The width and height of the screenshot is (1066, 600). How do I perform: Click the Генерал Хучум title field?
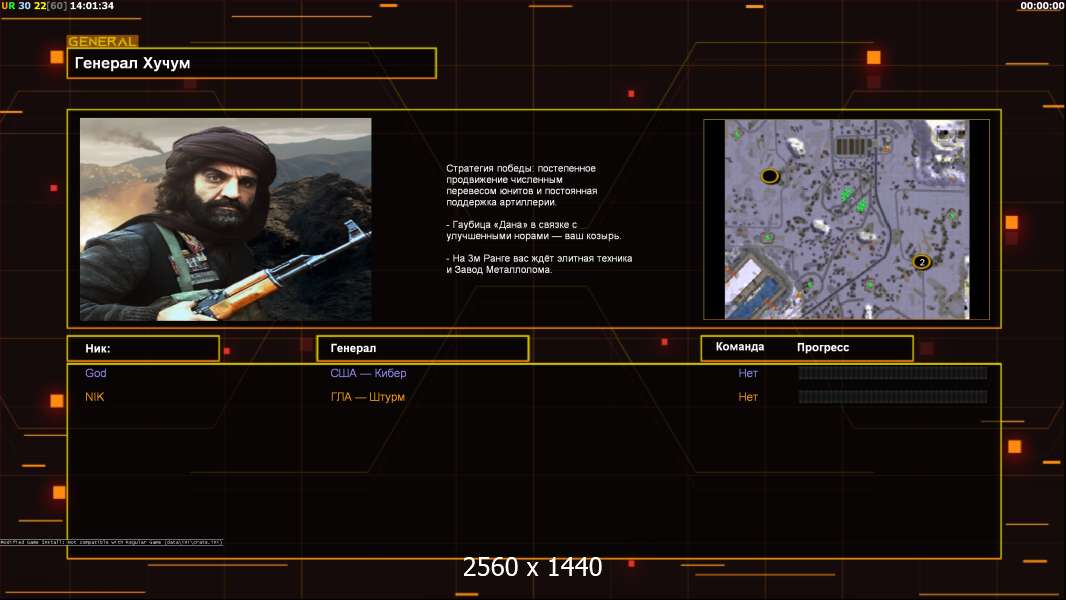[251, 63]
